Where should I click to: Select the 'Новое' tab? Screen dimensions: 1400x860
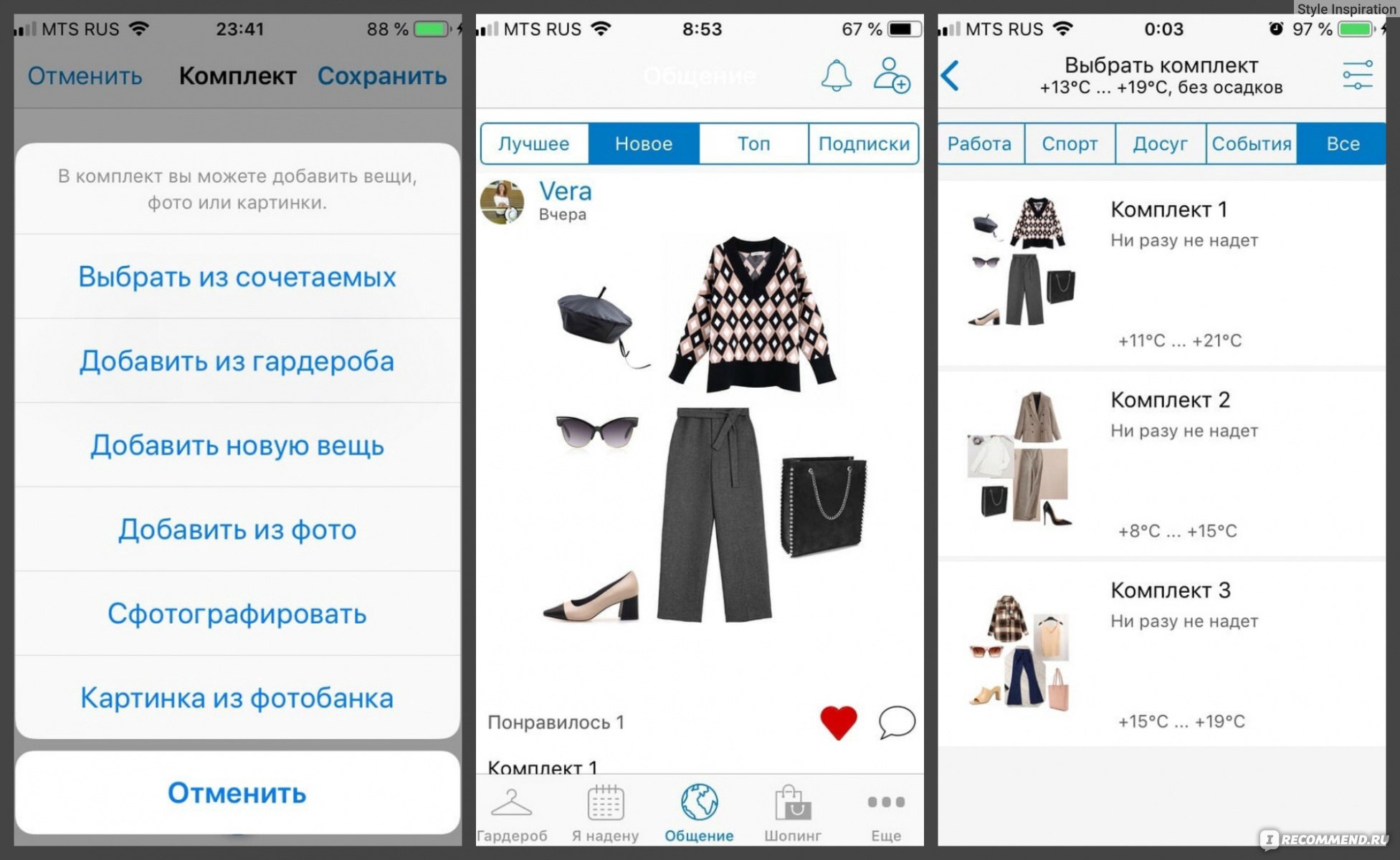[x=641, y=144]
